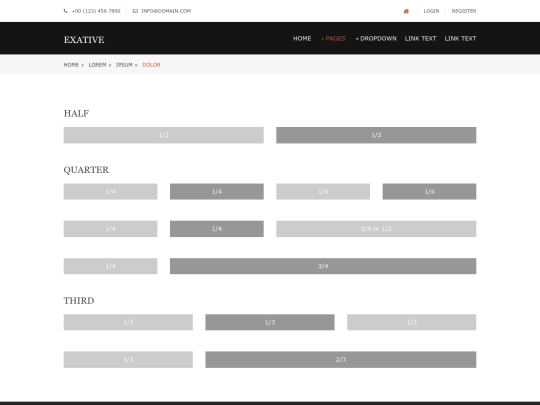Click the Dolor breadcrumb item
The width and height of the screenshot is (540, 405).
coord(151,65)
